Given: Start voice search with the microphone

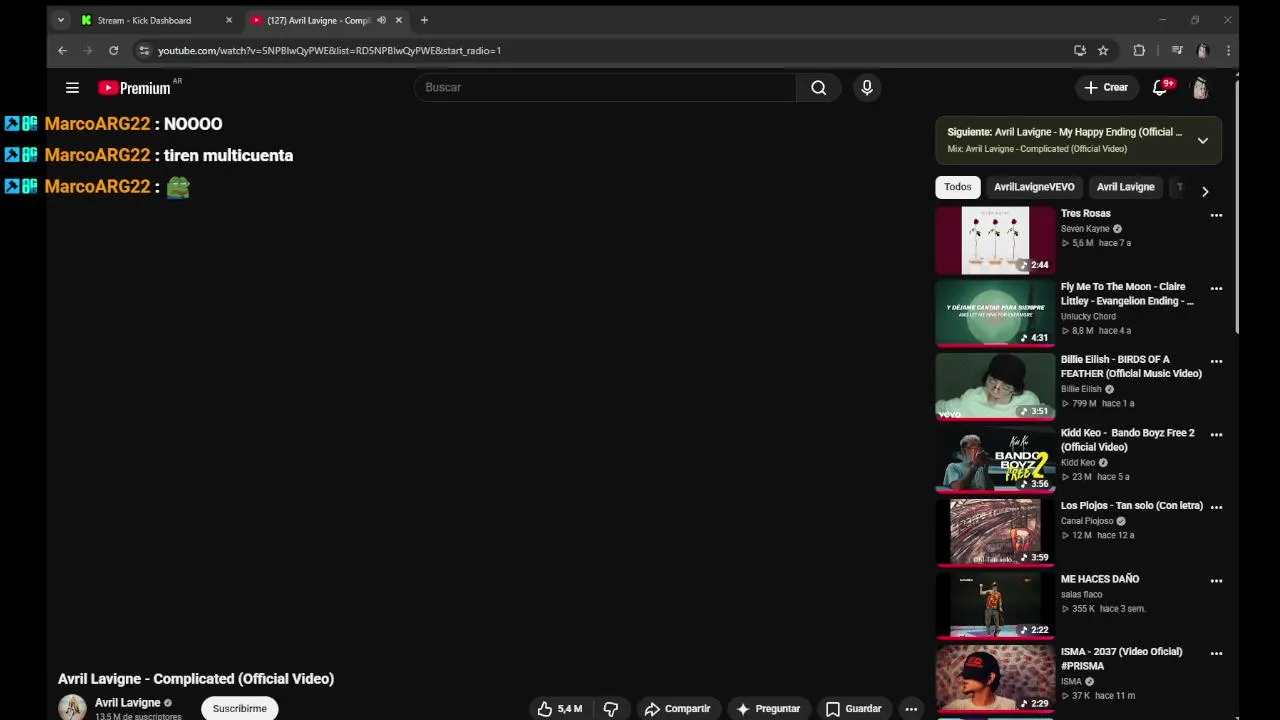Looking at the screenshot, I should tap(867, 88).
